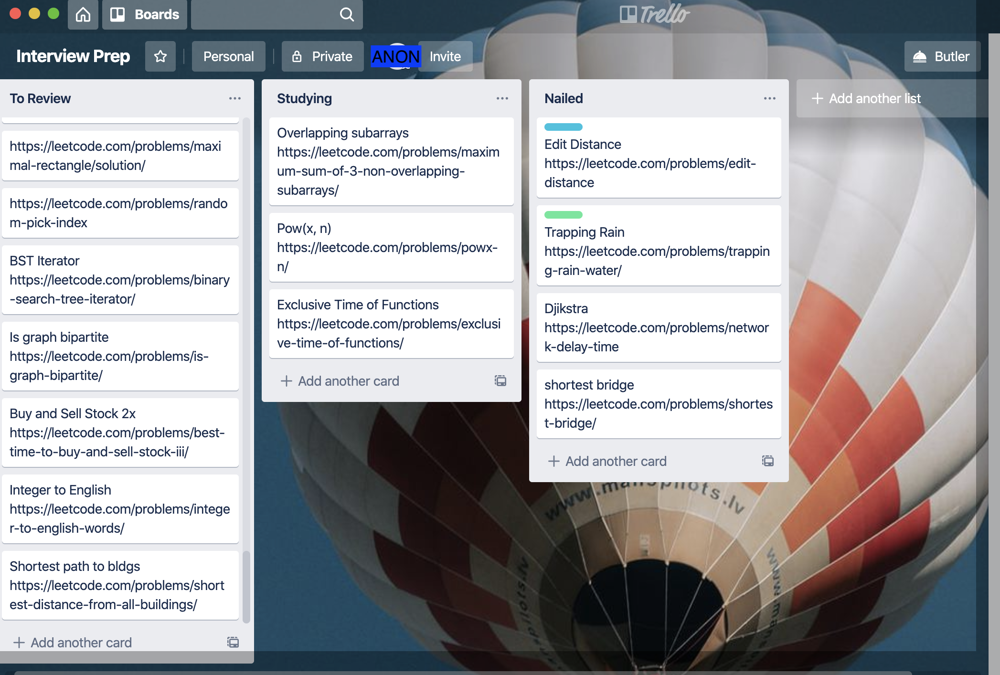Open the Is graph bipartite card
1000x675 pixels.
[x=121, y=356]
